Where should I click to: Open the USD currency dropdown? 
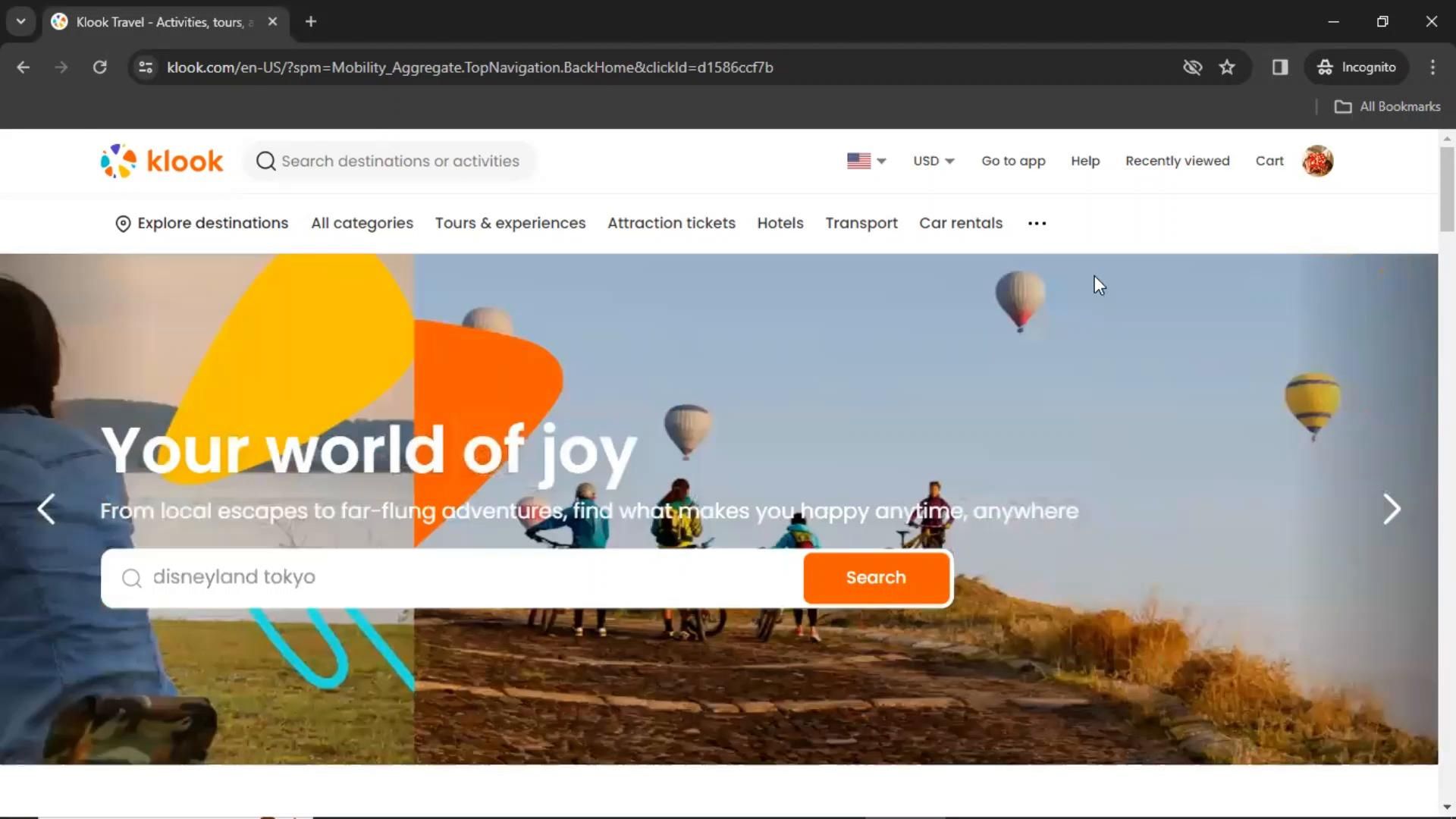(x=934, y=161)
